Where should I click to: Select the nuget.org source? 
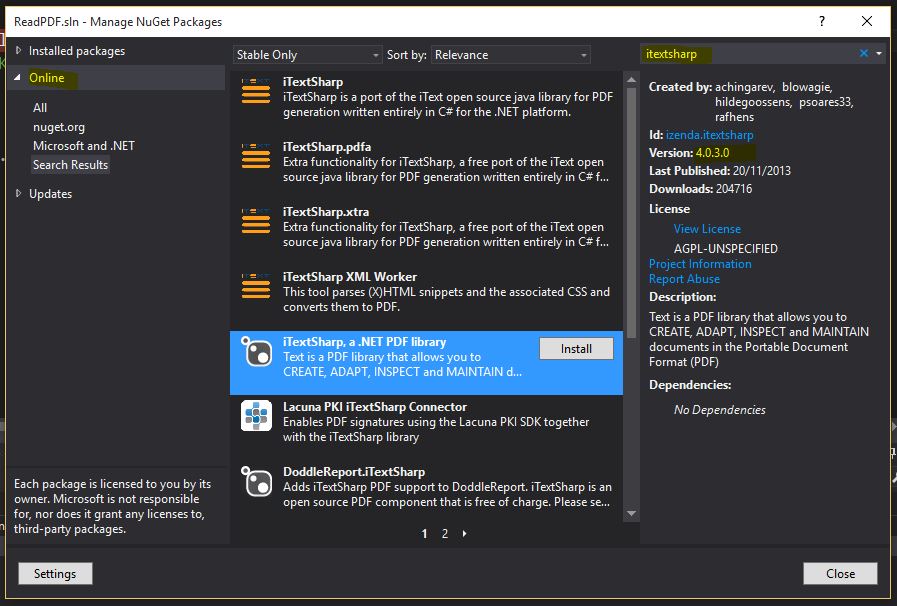coord(59,127)
